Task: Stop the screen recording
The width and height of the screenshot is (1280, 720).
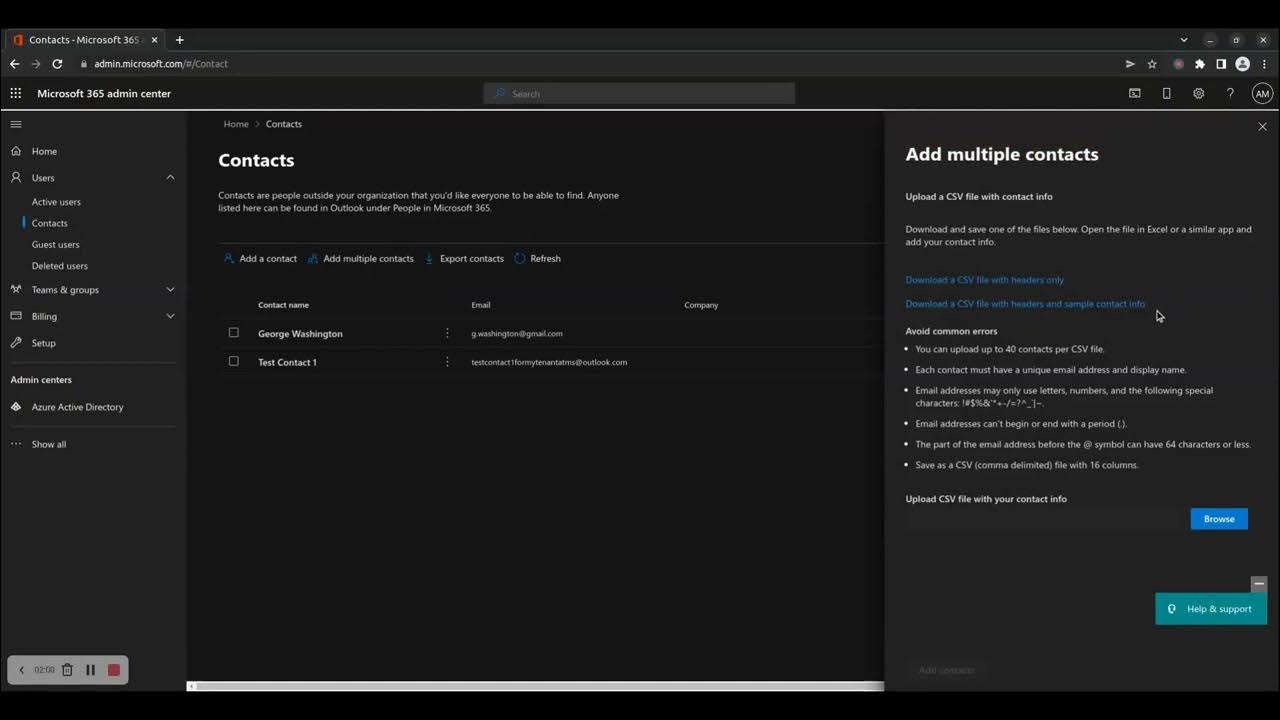Action: click(114, 670)
